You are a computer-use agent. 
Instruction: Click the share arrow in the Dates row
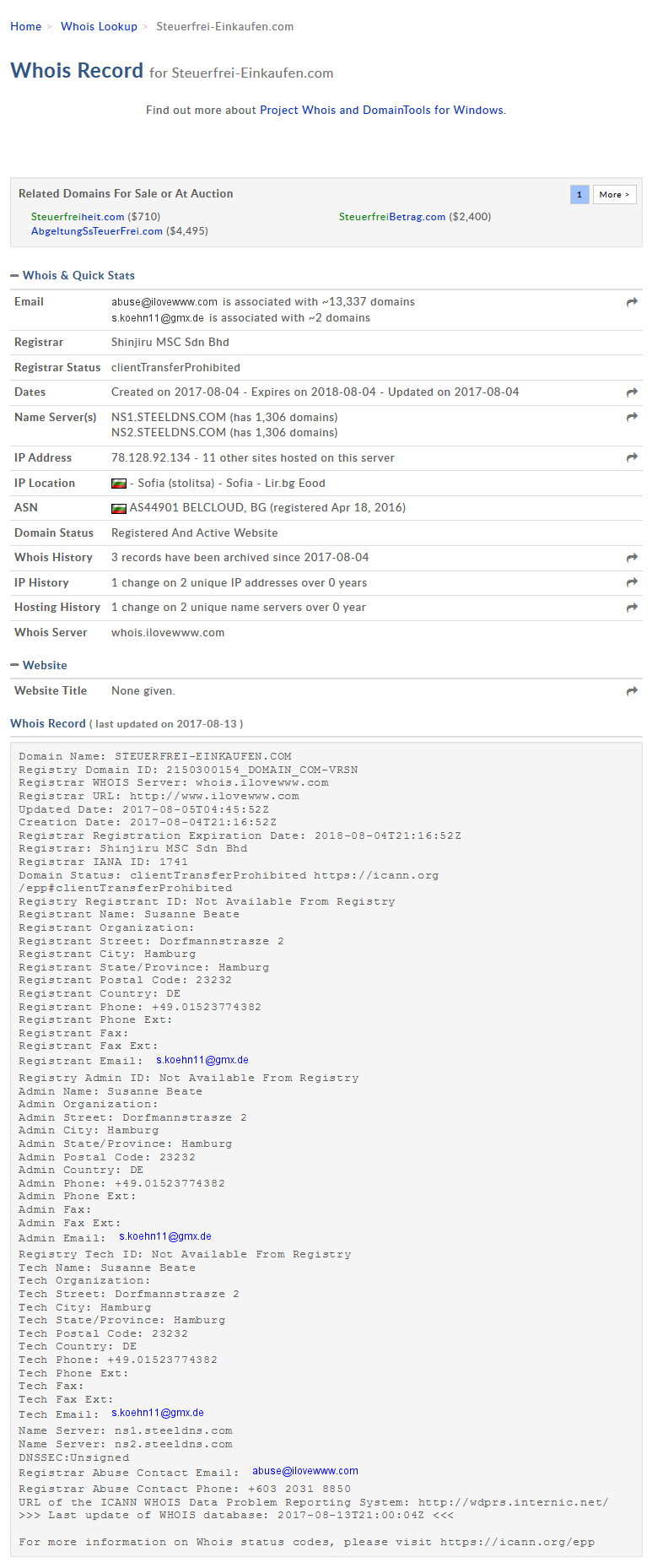pyautogui.click(x=632, y=392)
